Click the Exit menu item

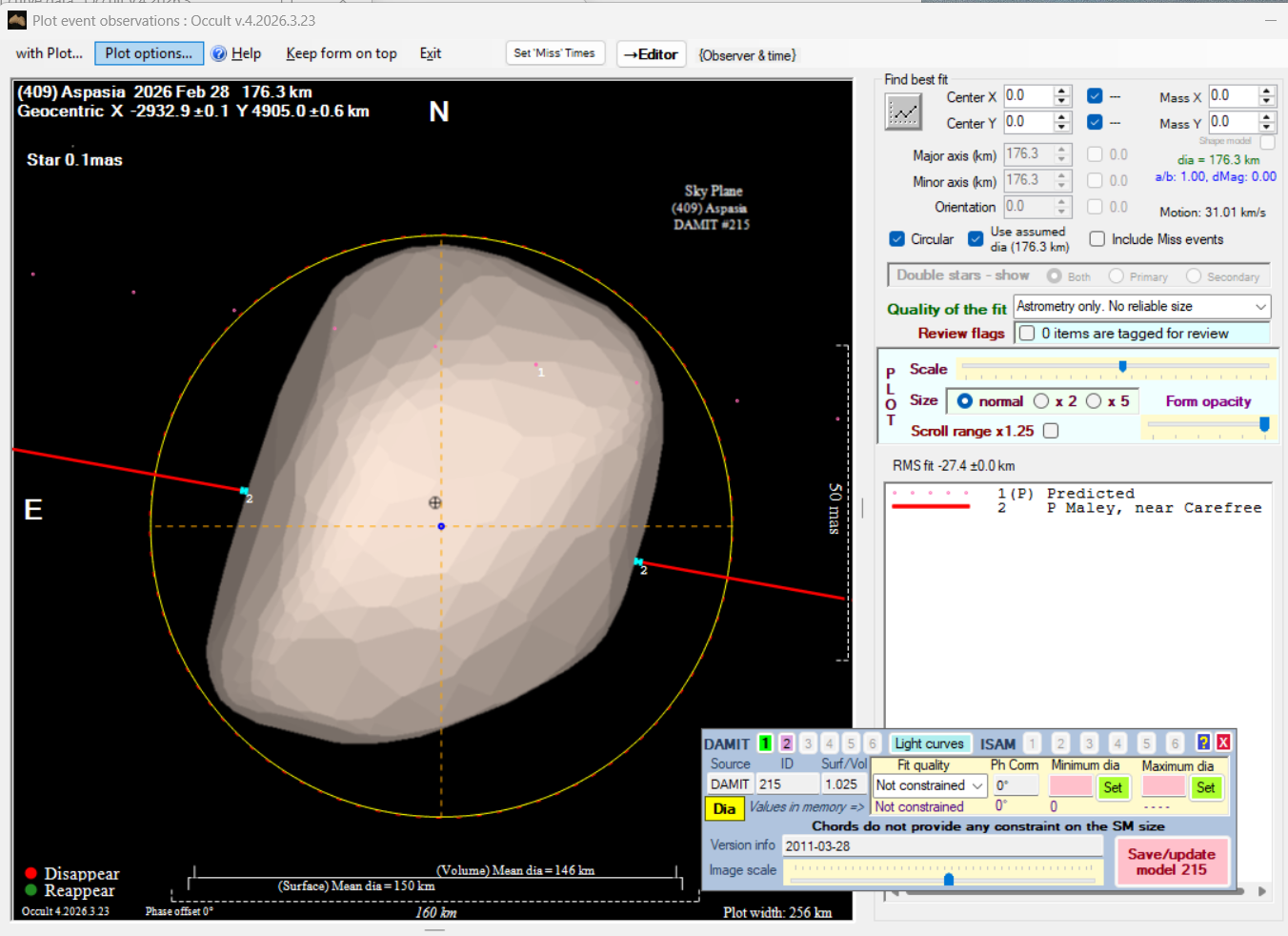430,53
